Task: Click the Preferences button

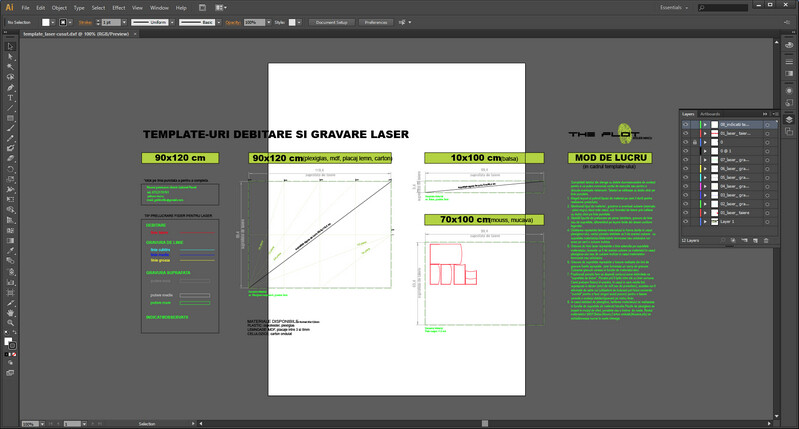Action: coord(376,21)
